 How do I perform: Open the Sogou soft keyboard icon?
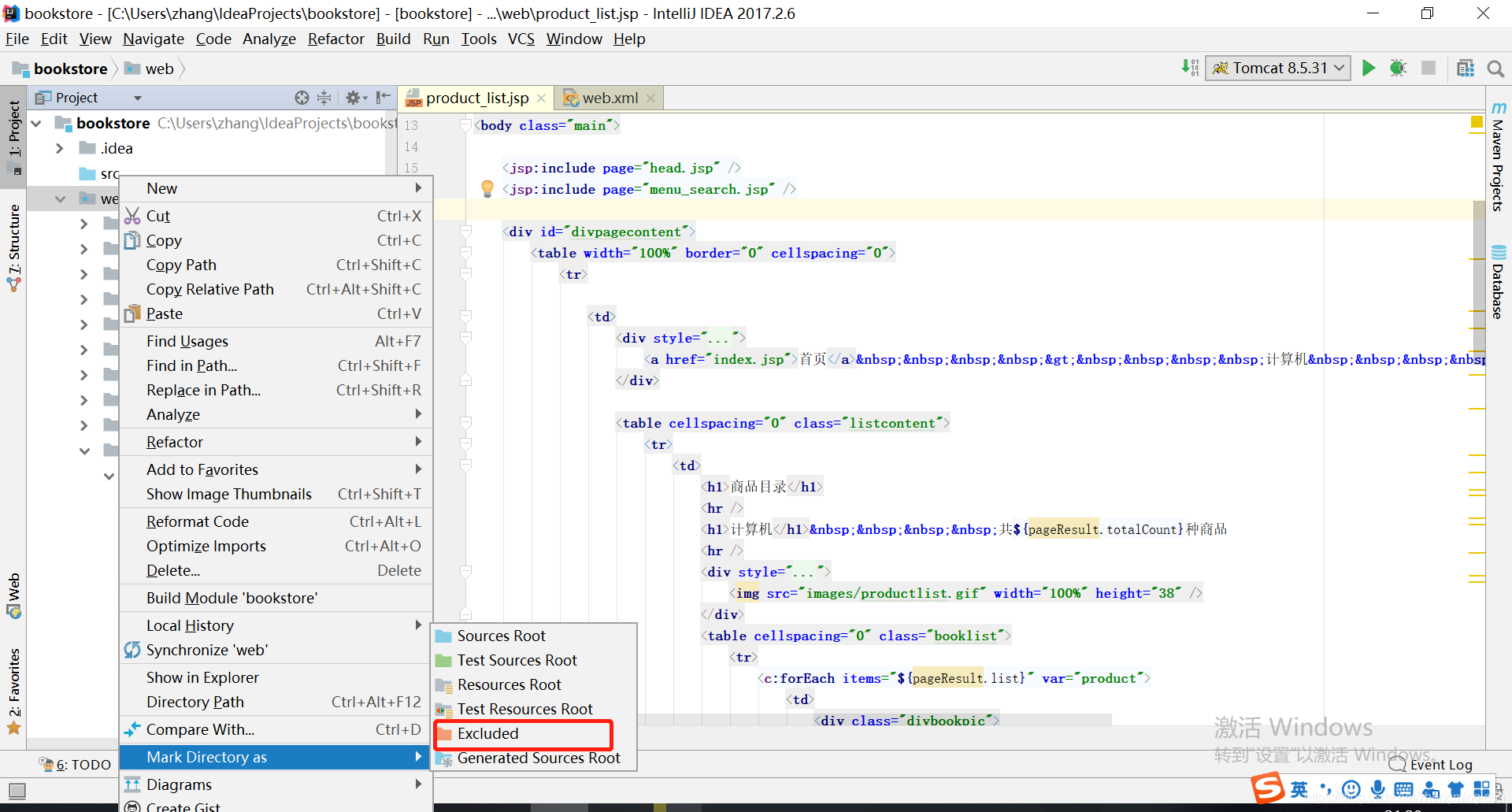(x=1403, y=789)
